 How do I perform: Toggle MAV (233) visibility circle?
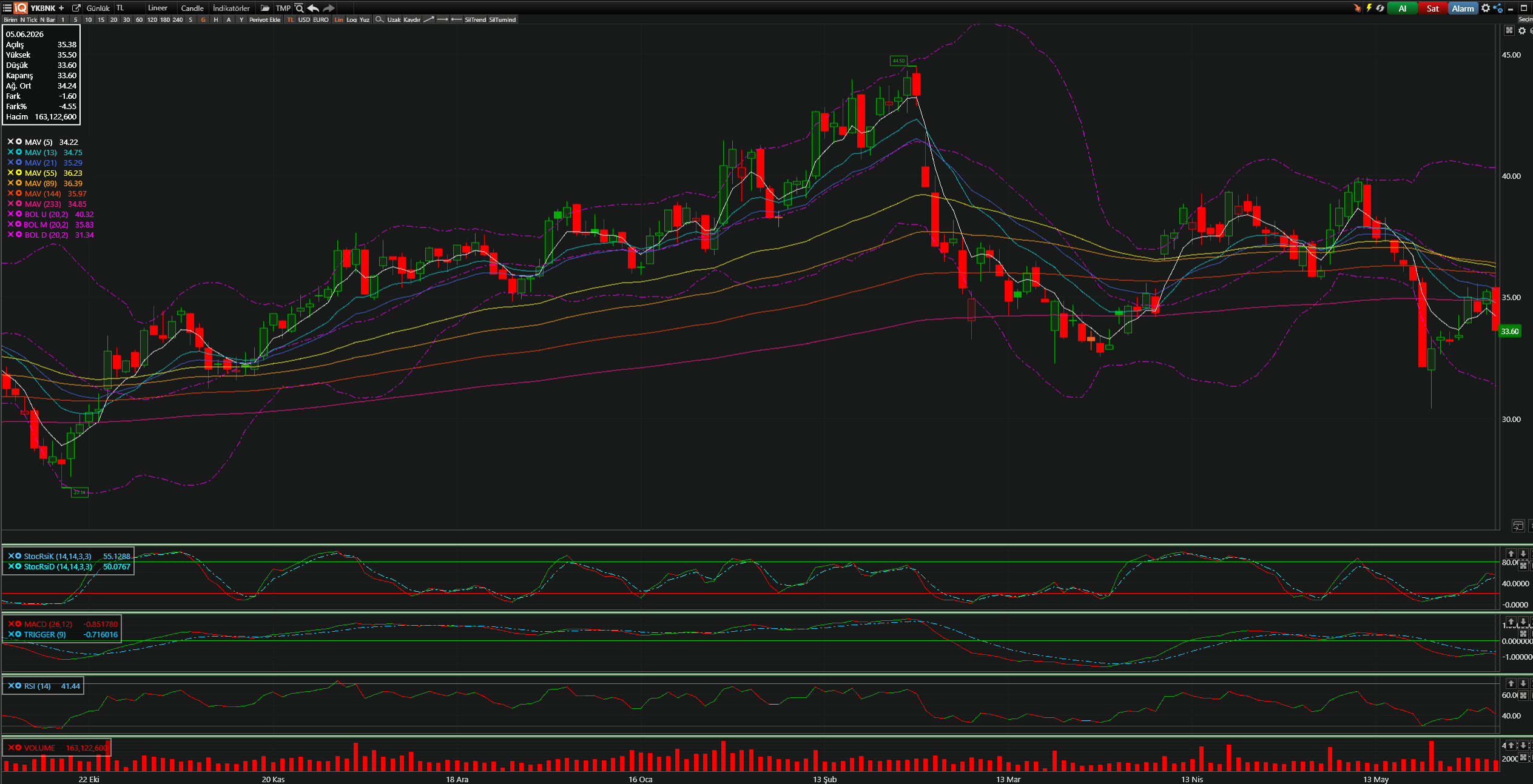pos(19,204)
